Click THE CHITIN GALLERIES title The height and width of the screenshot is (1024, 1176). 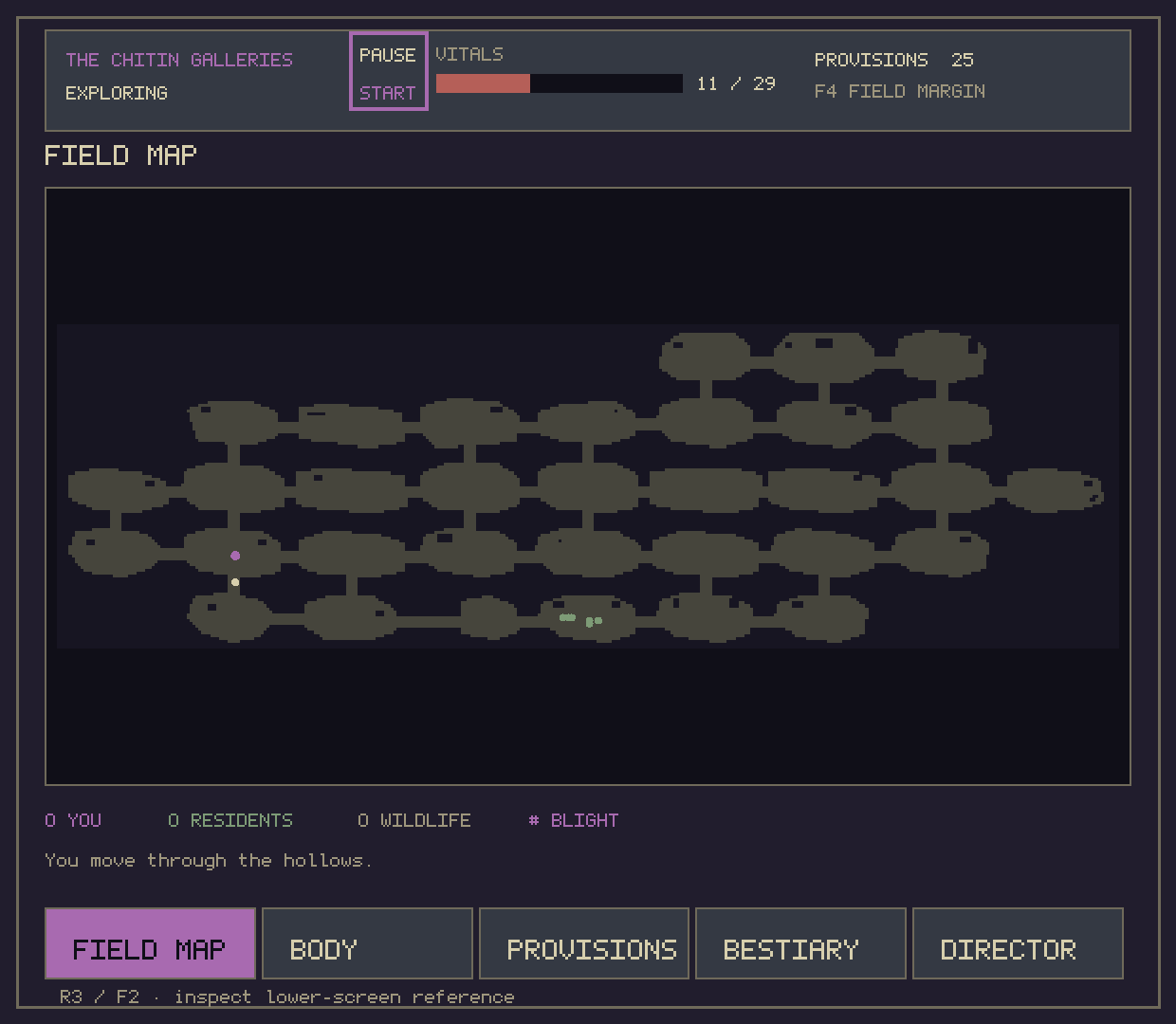pyautogui.click(x=179, y=60)
